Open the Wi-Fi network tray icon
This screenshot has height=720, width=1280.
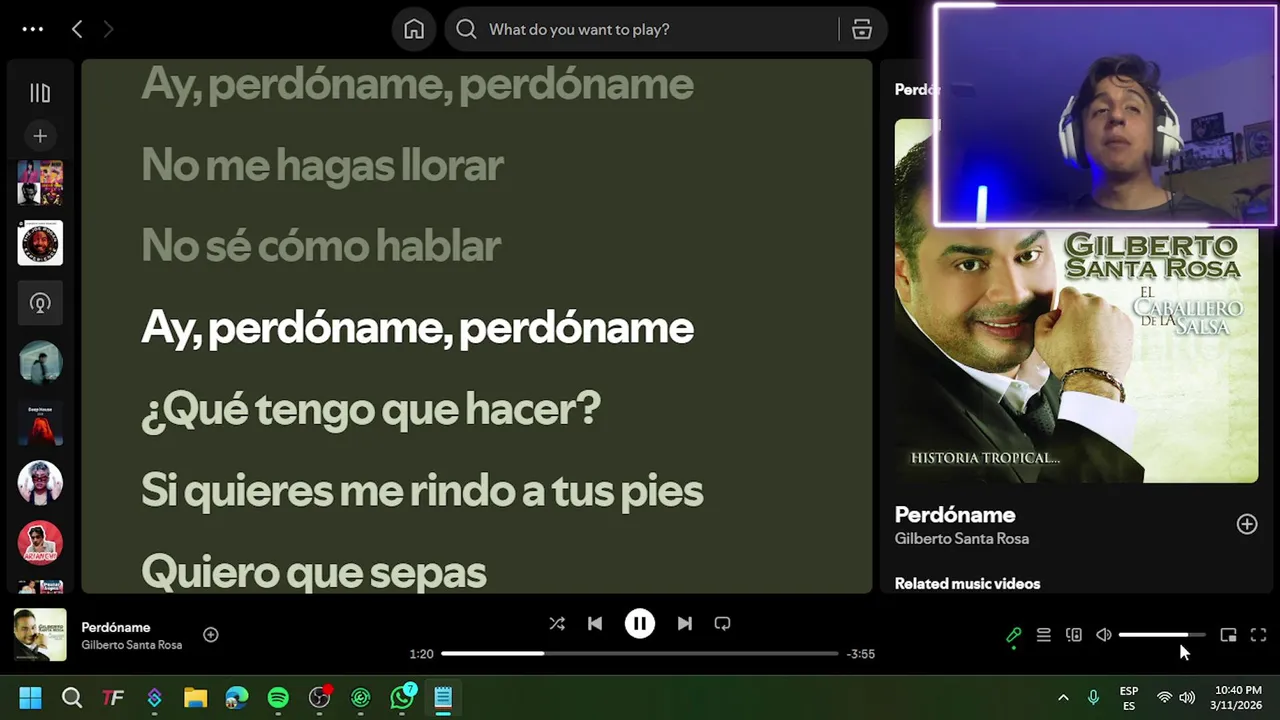tap(1164, 698)
